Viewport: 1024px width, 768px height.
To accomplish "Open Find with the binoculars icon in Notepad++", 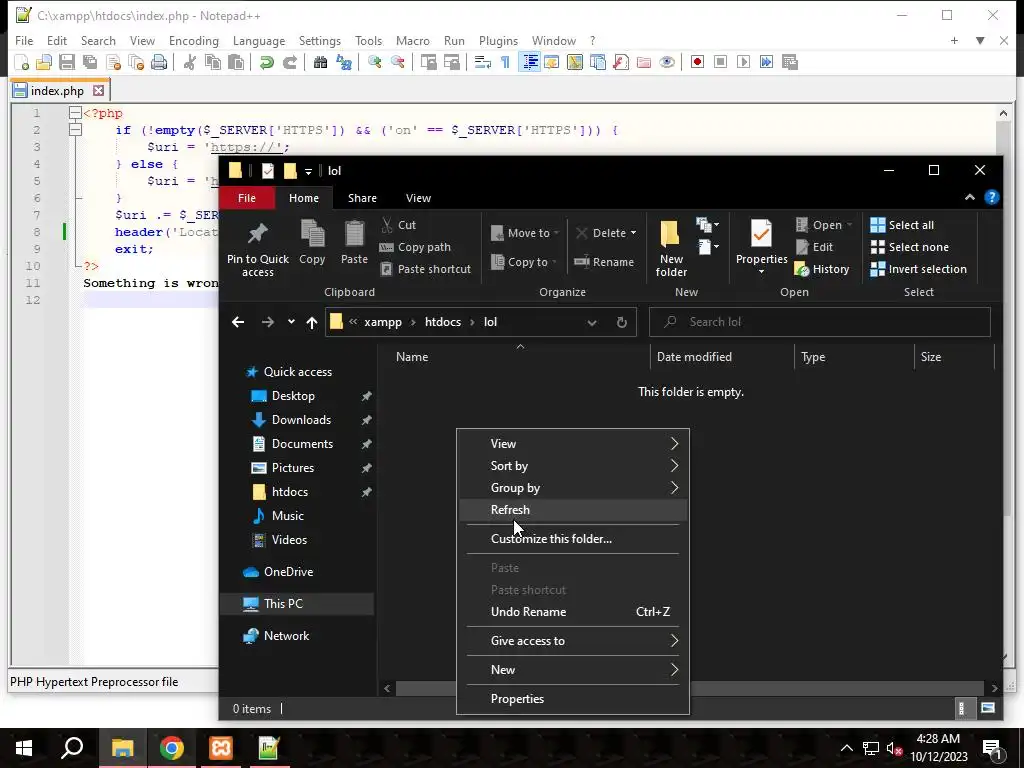I will coord(320,63).
